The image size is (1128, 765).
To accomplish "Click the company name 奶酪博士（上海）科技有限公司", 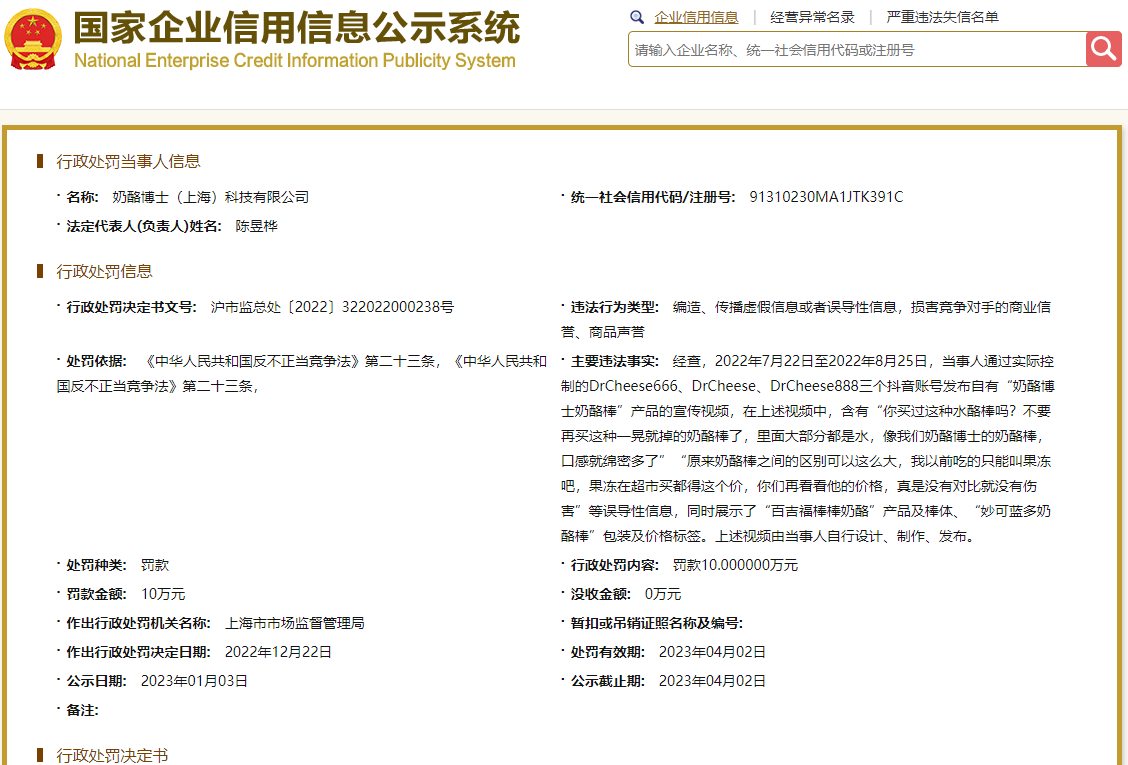I will click(211, 197).
